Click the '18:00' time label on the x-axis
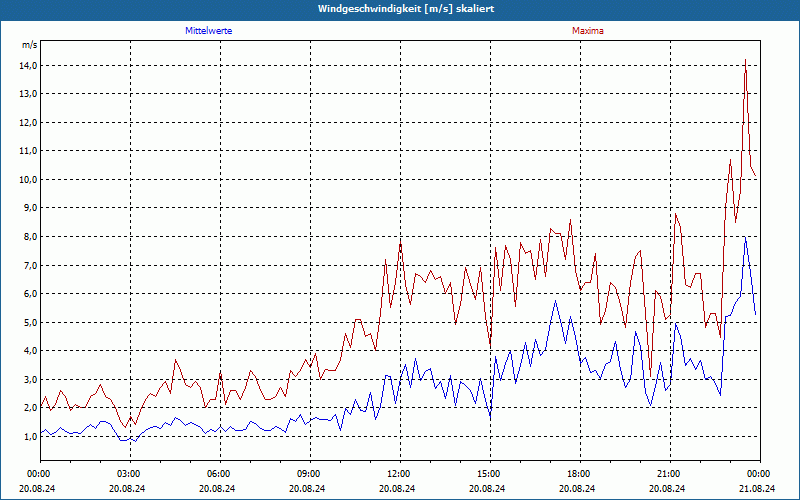The image size is (800, 500). coord(581,474)
